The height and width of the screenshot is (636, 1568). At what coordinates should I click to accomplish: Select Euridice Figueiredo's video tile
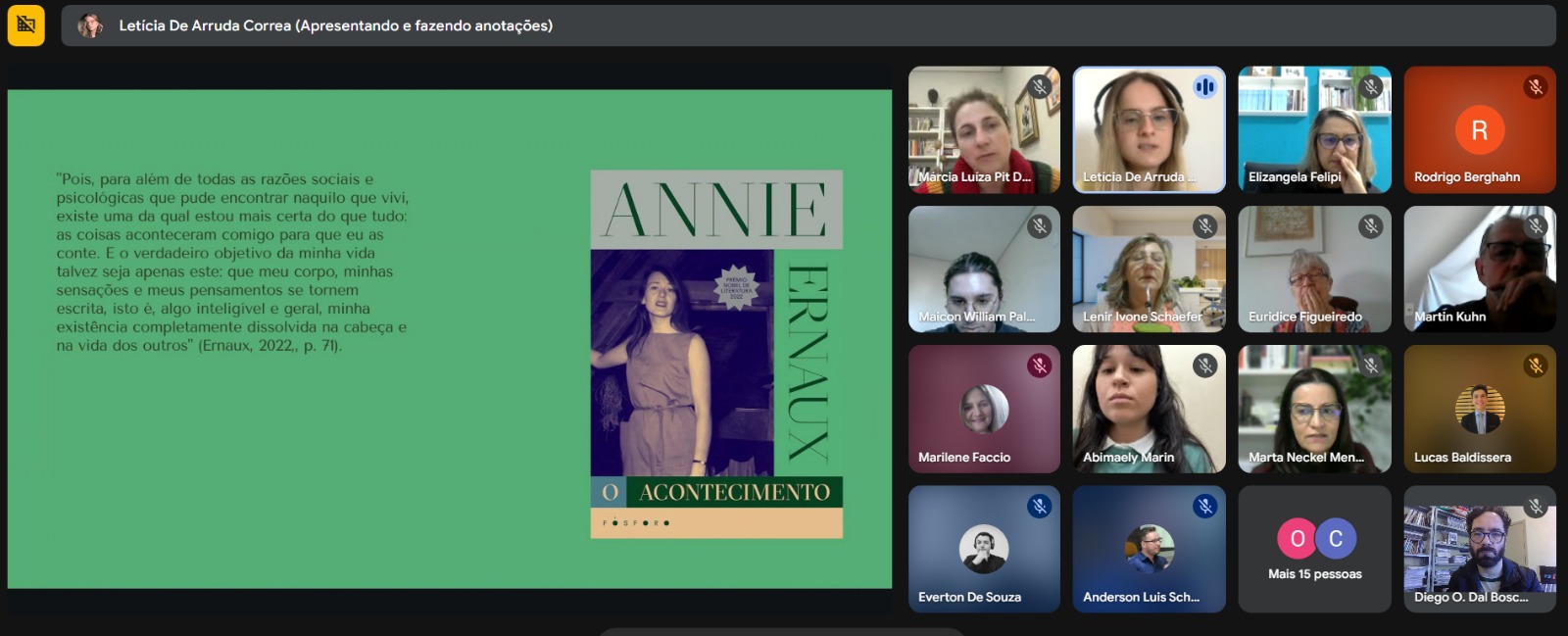click(x=1314, y=269)
